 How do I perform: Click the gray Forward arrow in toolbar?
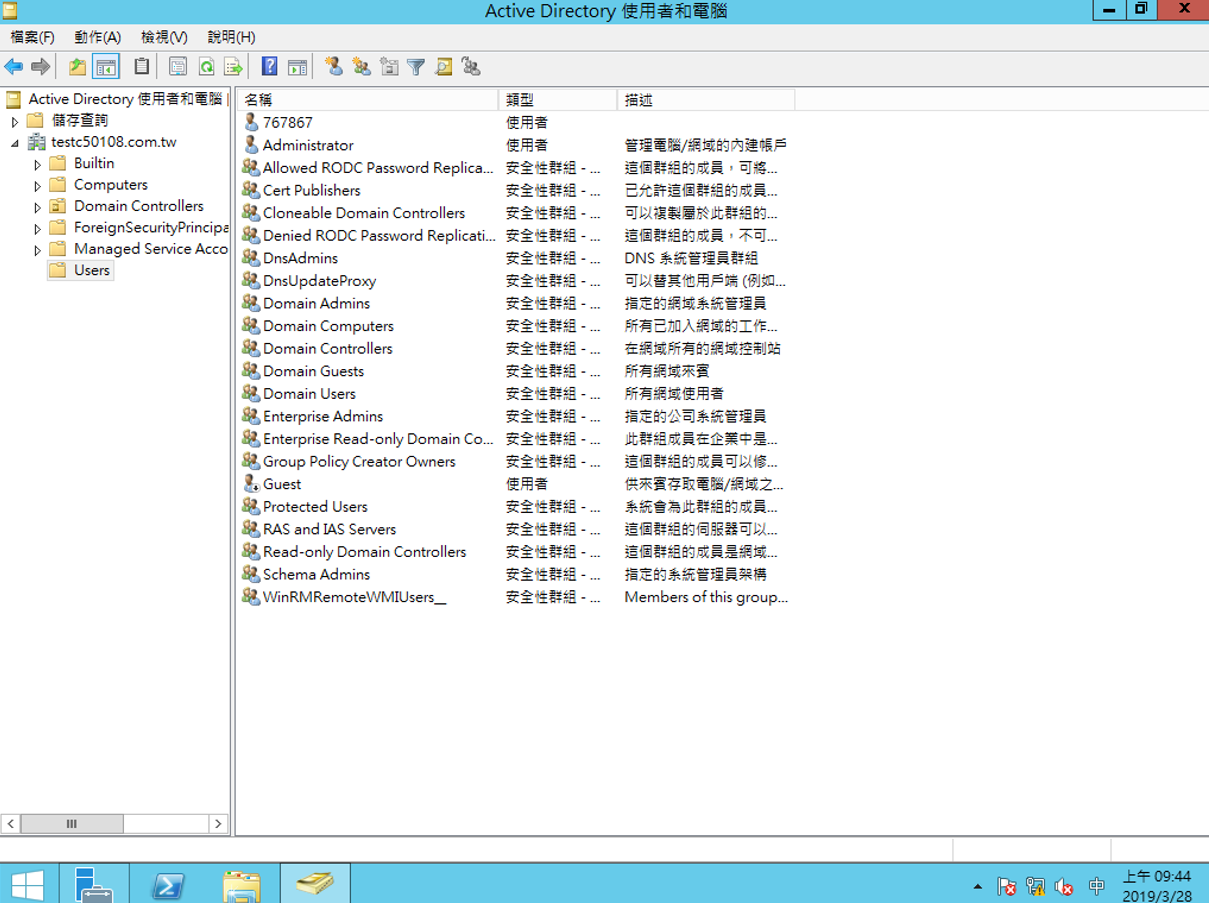[x=40, y=67]
